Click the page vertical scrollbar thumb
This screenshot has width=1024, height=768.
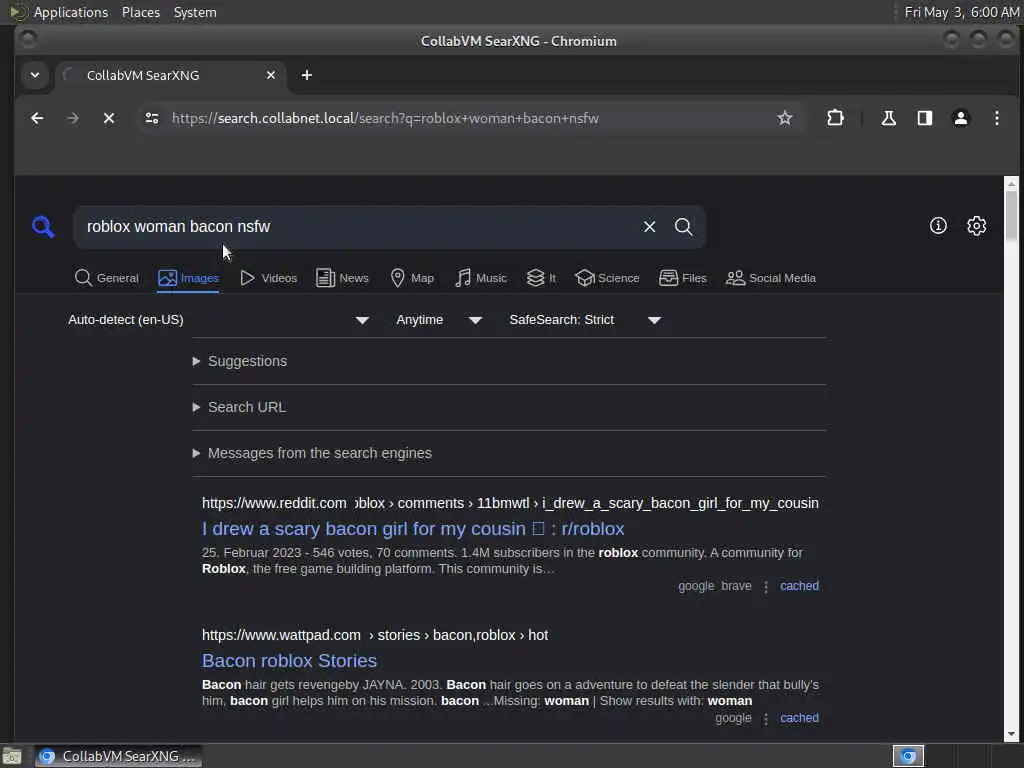pos(1011,215)
